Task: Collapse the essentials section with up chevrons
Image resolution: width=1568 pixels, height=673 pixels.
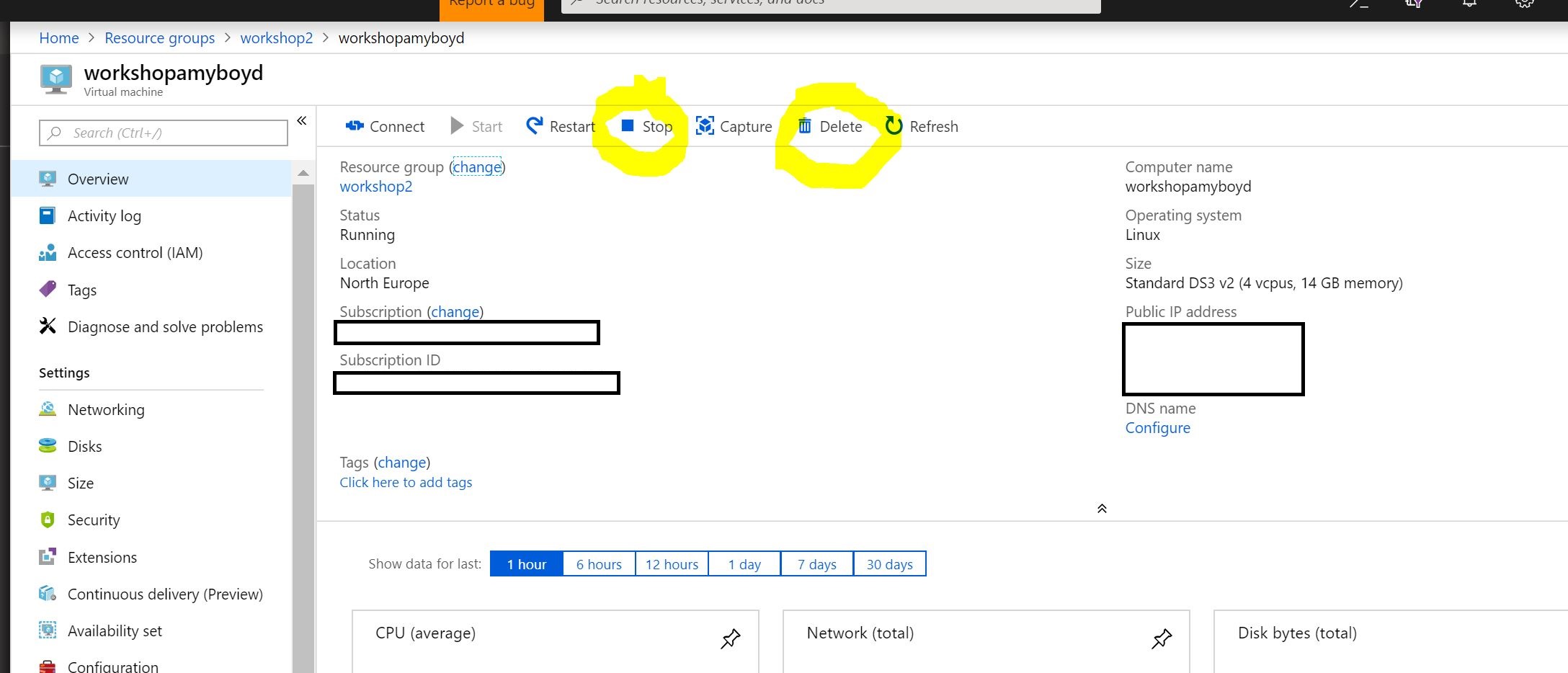Action: tap(1102, 509)
